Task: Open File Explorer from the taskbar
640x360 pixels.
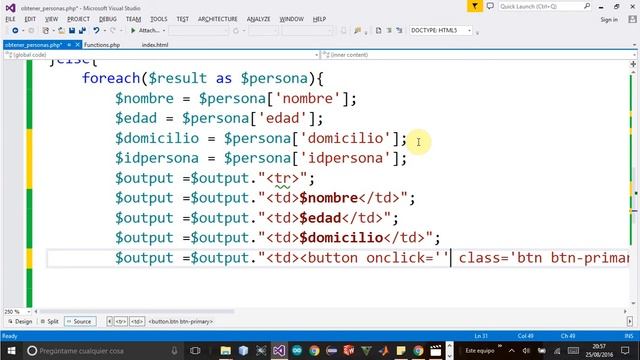Action: (225, 351)
